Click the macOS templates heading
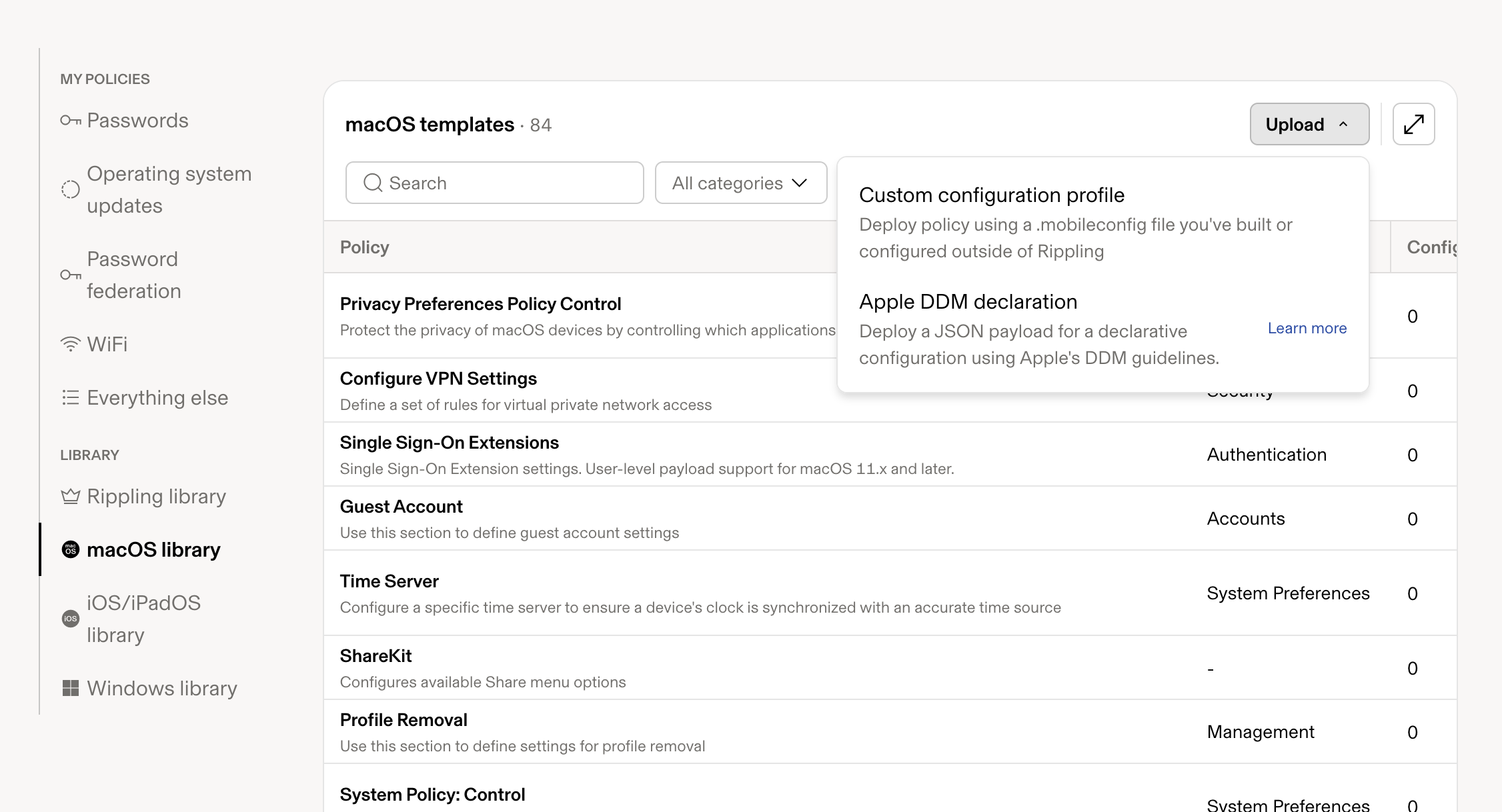Image resolution: width=1502 pixels, height=812 pixels. [430, 125]
